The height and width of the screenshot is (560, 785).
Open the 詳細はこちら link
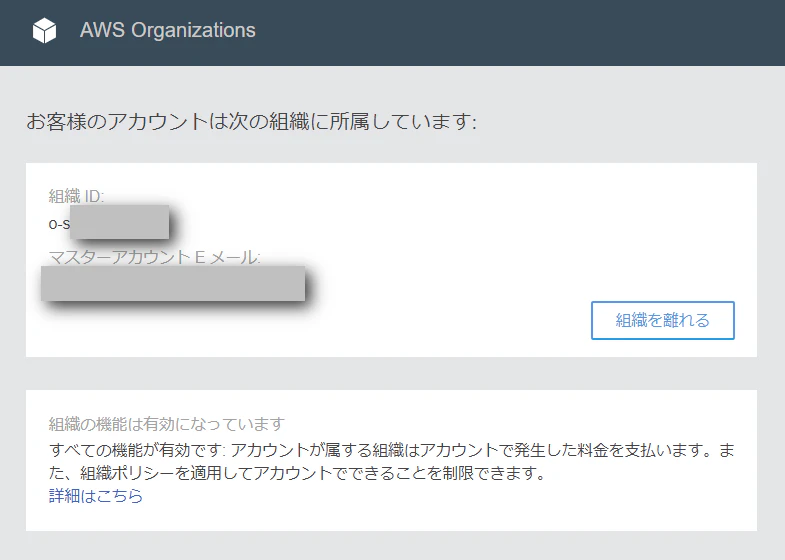[96, 495]
